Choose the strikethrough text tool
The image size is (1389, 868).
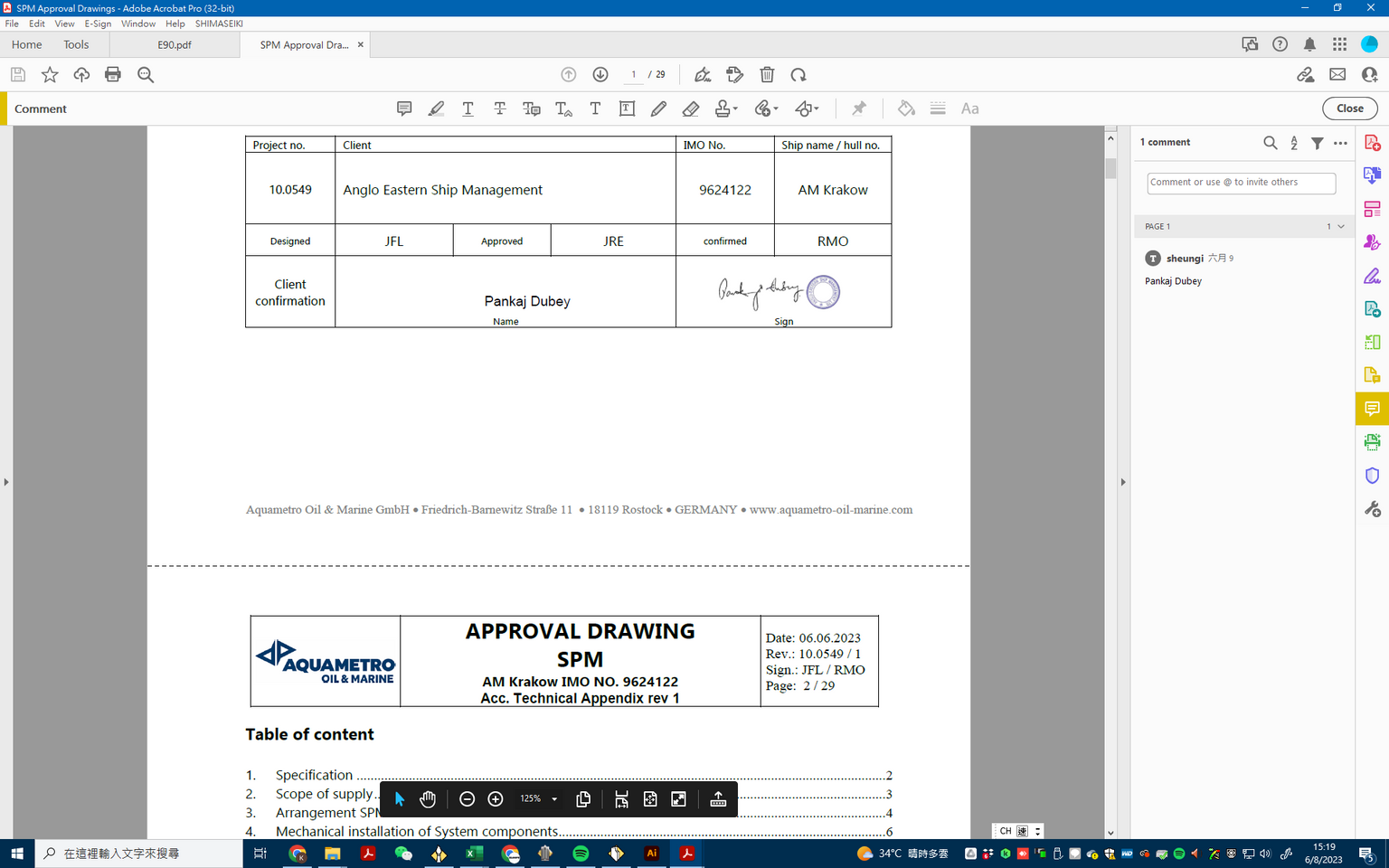coord(499,108)
